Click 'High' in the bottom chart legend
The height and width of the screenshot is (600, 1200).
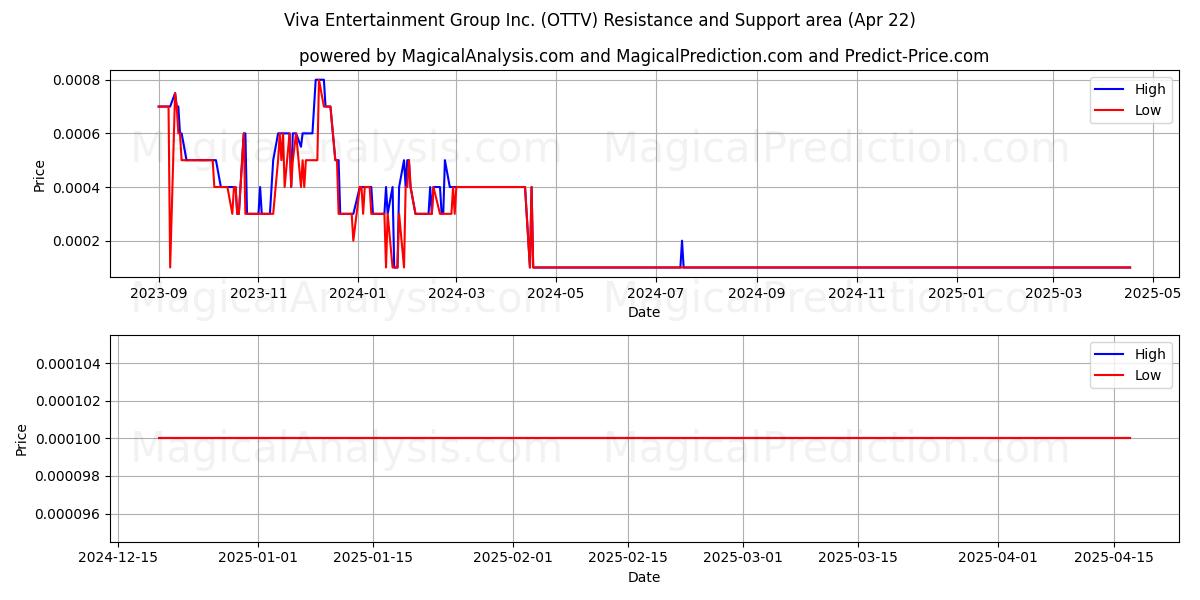[x=1149, y=354]
